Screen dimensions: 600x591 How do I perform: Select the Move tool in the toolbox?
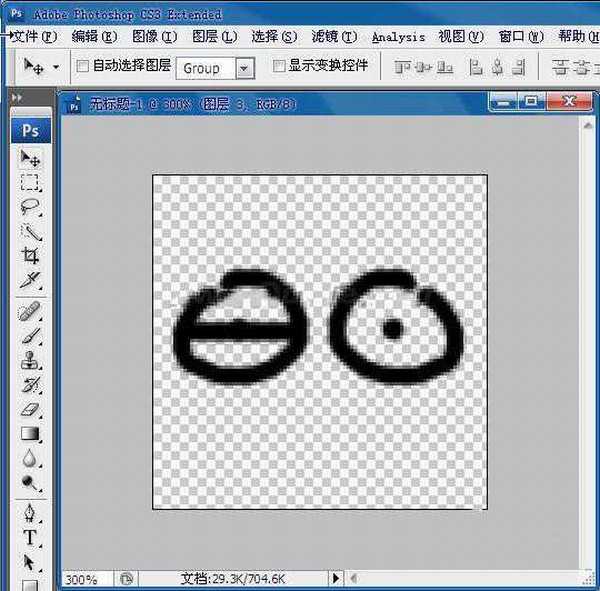click(31, 158)
